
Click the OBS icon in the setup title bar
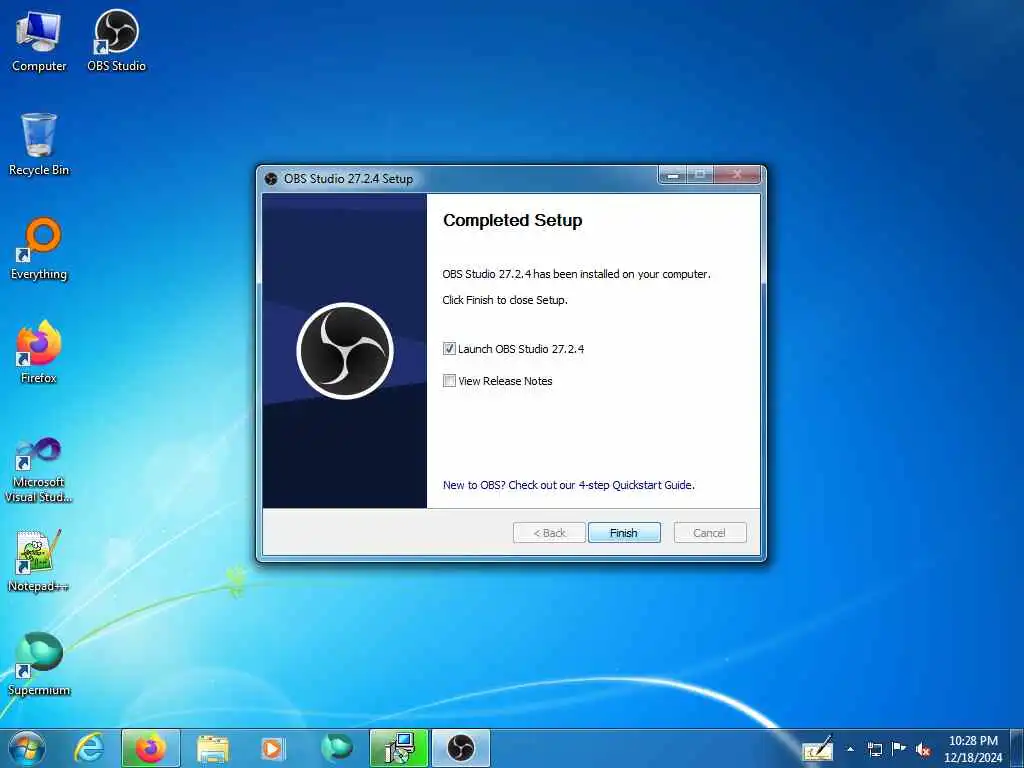coord(271,178)
